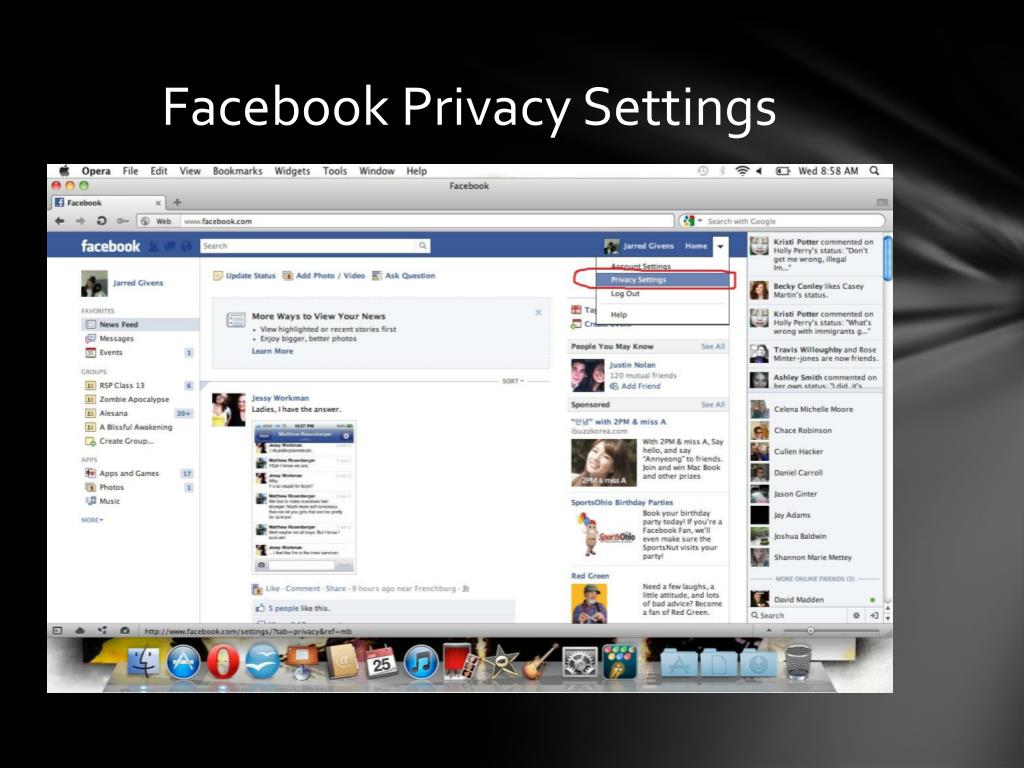
Task: Click the address bar showing www.facebook.com
Action: coord(427,221)
